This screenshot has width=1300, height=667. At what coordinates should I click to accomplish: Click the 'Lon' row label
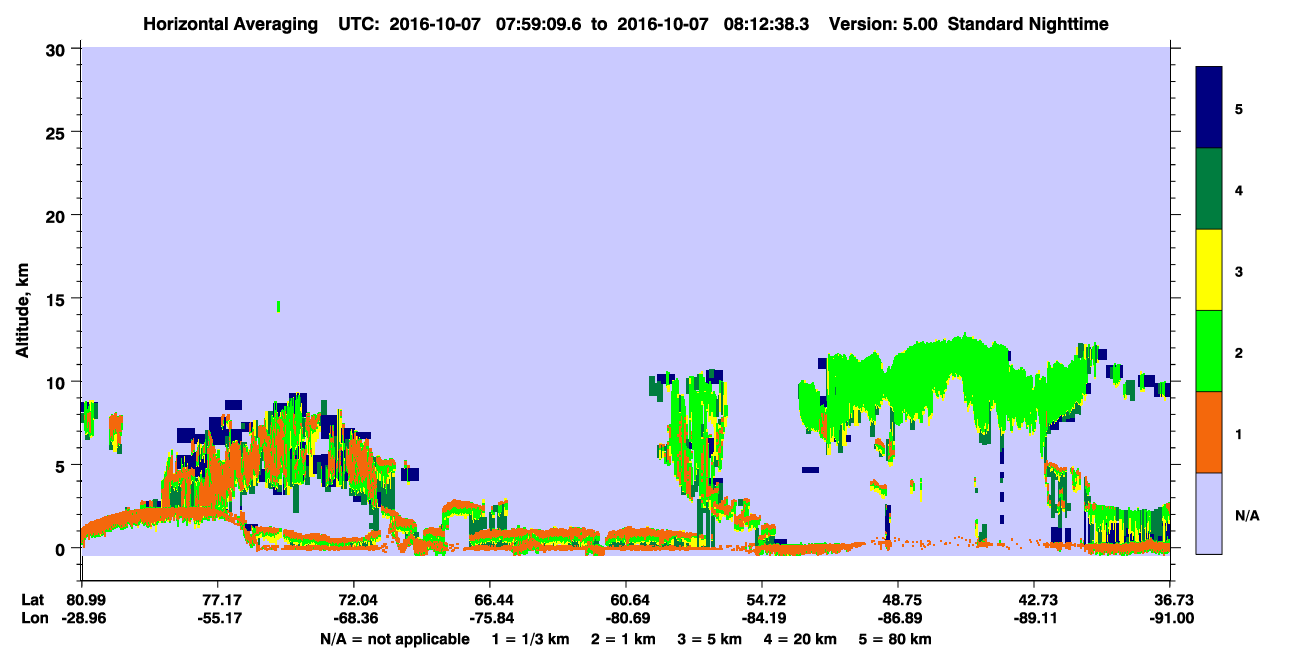(35, 619)
